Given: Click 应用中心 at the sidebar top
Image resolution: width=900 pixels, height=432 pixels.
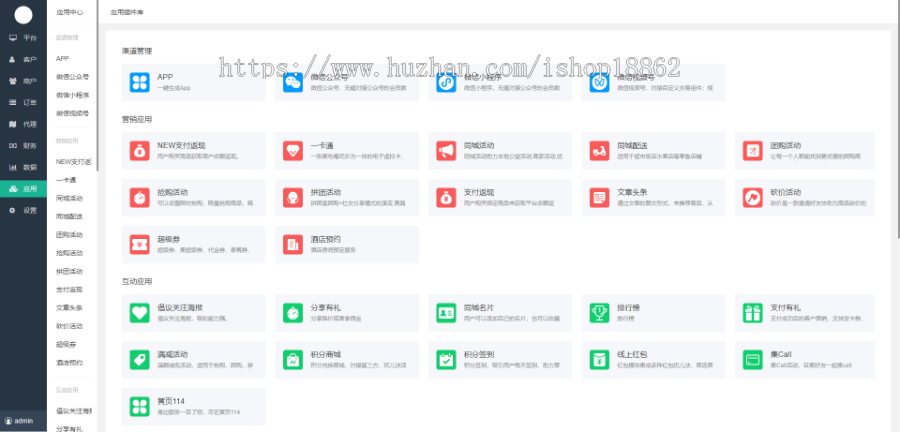Looking at the screenshot, I should point(70,12).
